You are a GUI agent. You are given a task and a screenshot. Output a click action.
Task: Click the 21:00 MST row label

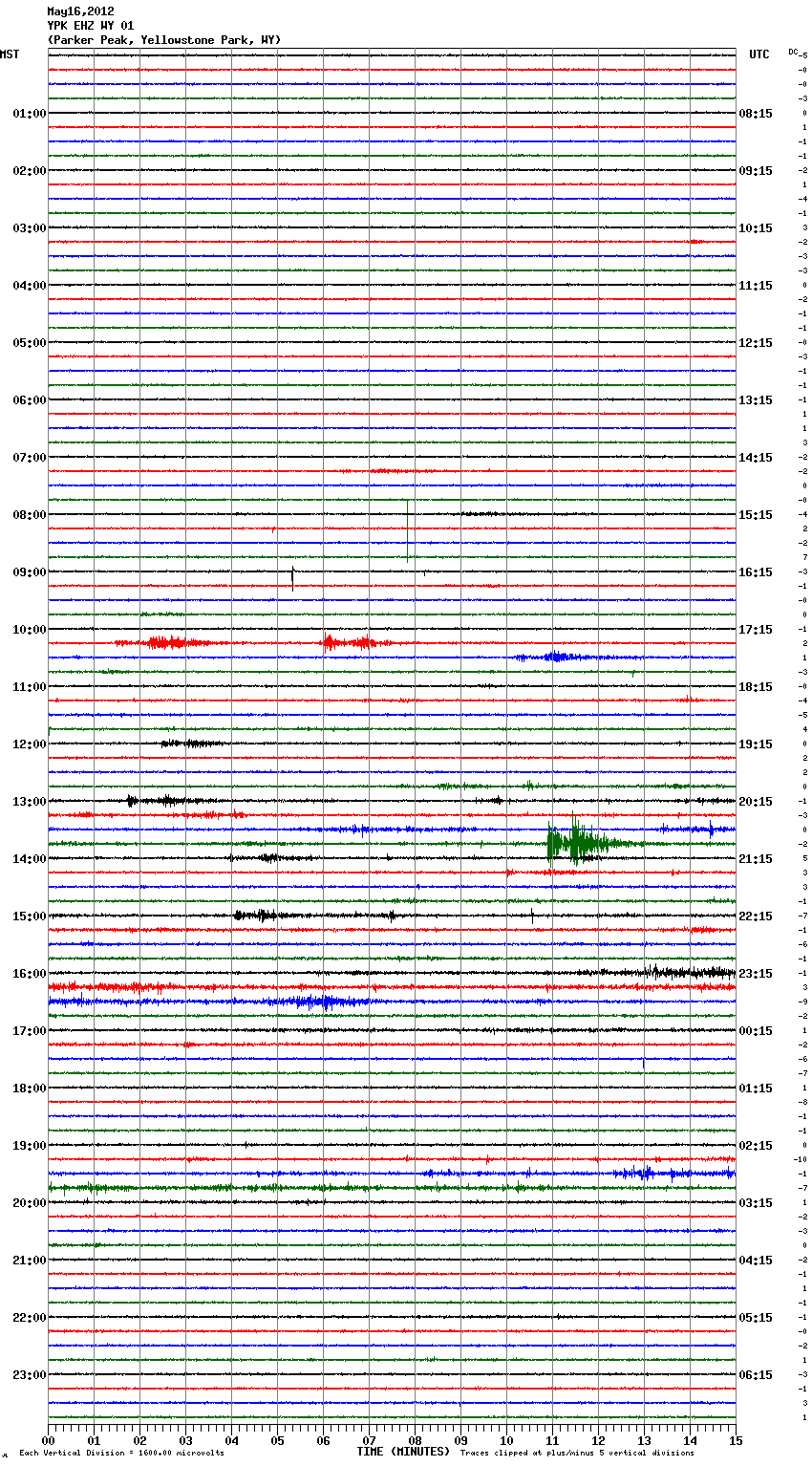tap(29, 1261)
